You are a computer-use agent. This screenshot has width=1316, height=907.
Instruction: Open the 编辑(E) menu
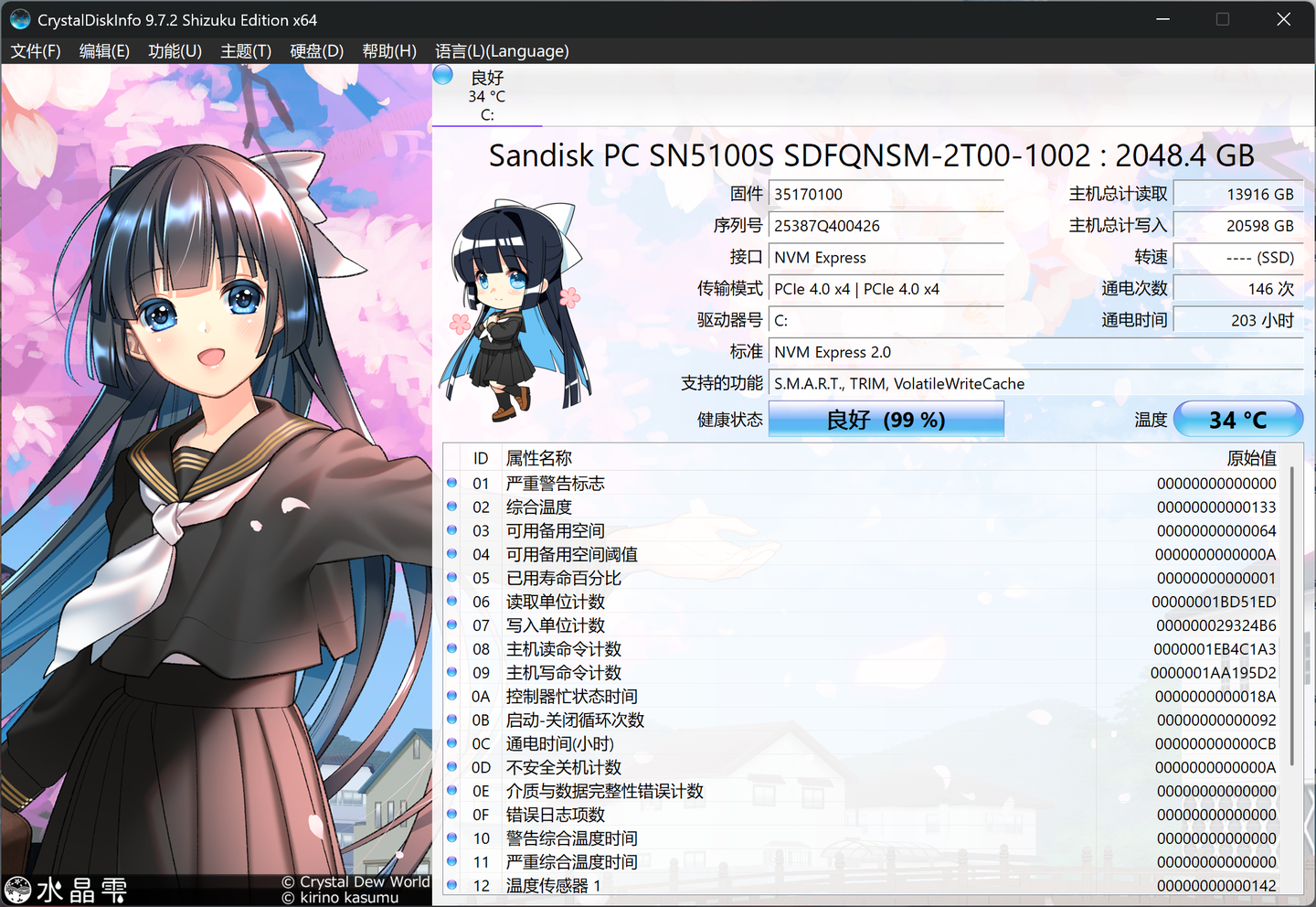(x=104, y=51)
